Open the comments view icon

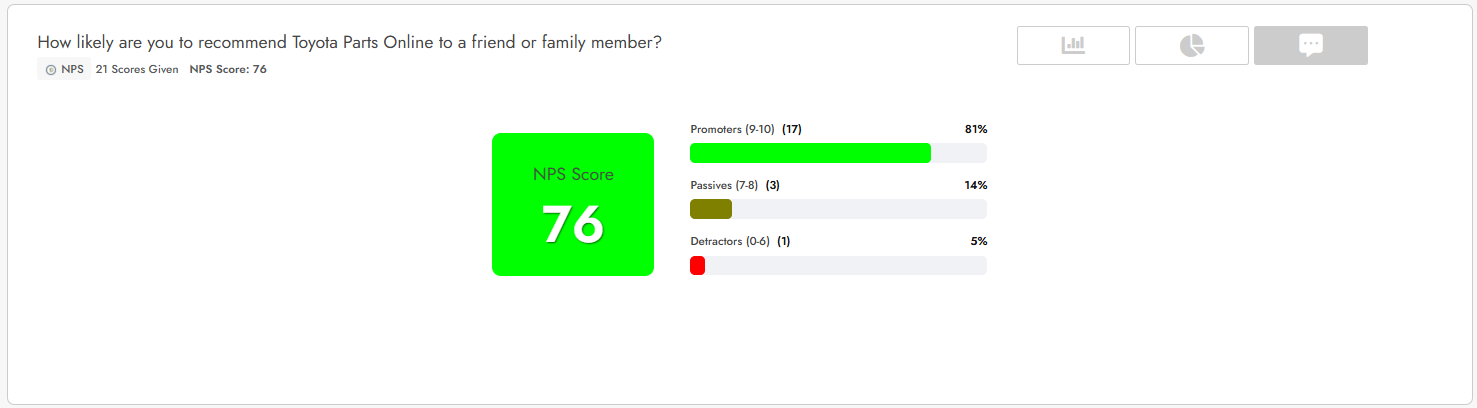coord(1311,45)
